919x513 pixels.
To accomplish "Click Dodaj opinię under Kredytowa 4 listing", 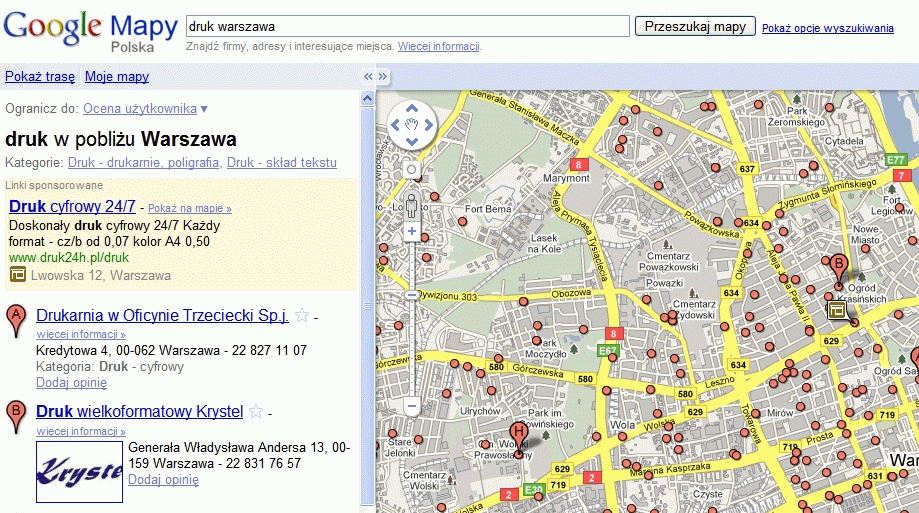I will 72,383.
